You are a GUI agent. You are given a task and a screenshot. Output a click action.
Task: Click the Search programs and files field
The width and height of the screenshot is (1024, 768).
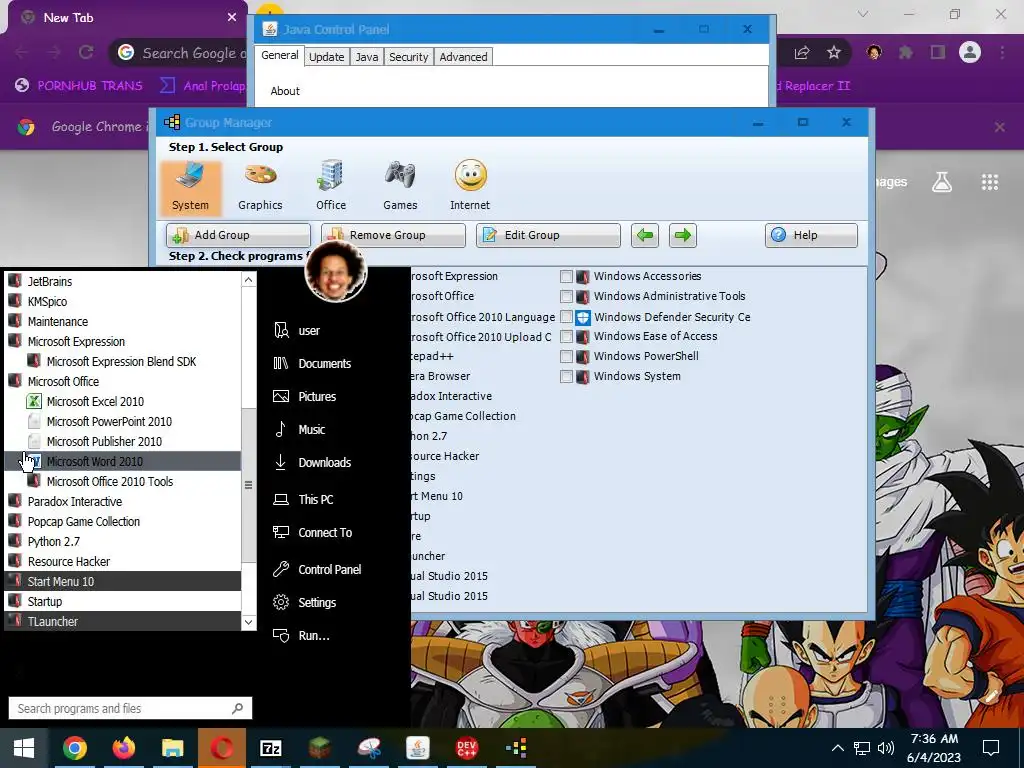(x=130, y=709)
